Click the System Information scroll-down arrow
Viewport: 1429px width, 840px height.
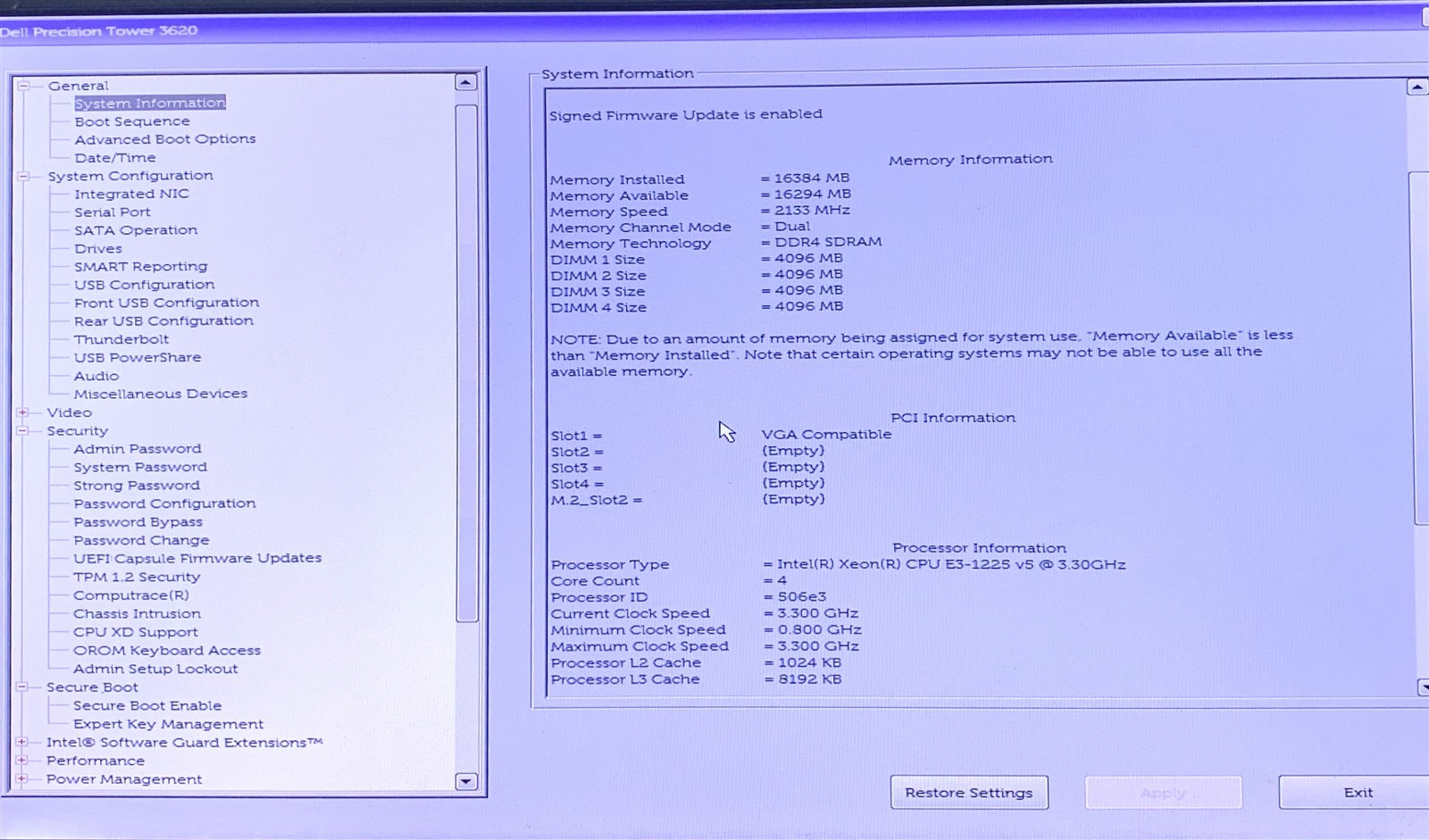point(1422,686)
